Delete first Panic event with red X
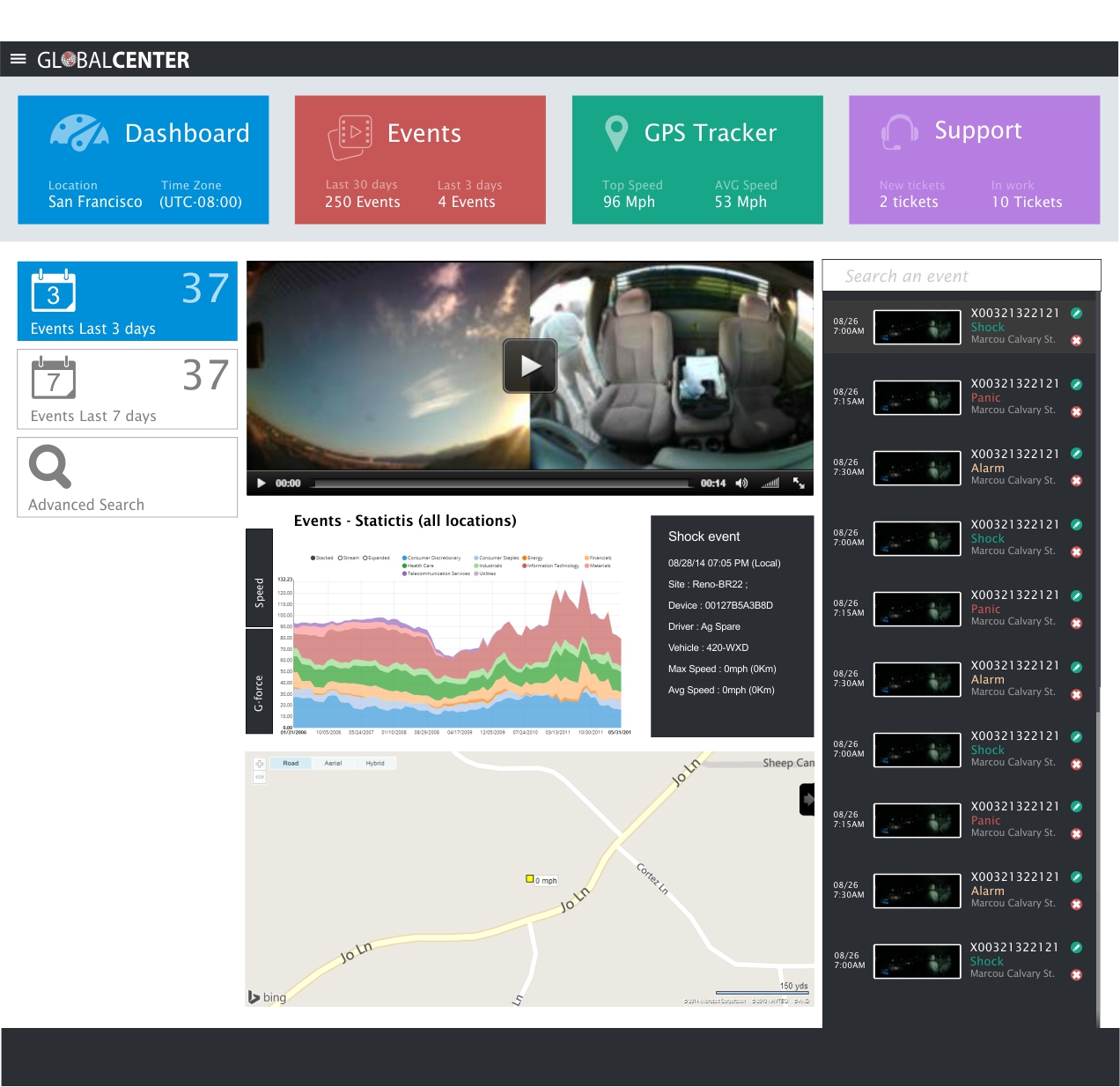This screenshot has width=1120, height=1087. (1076, 412)
